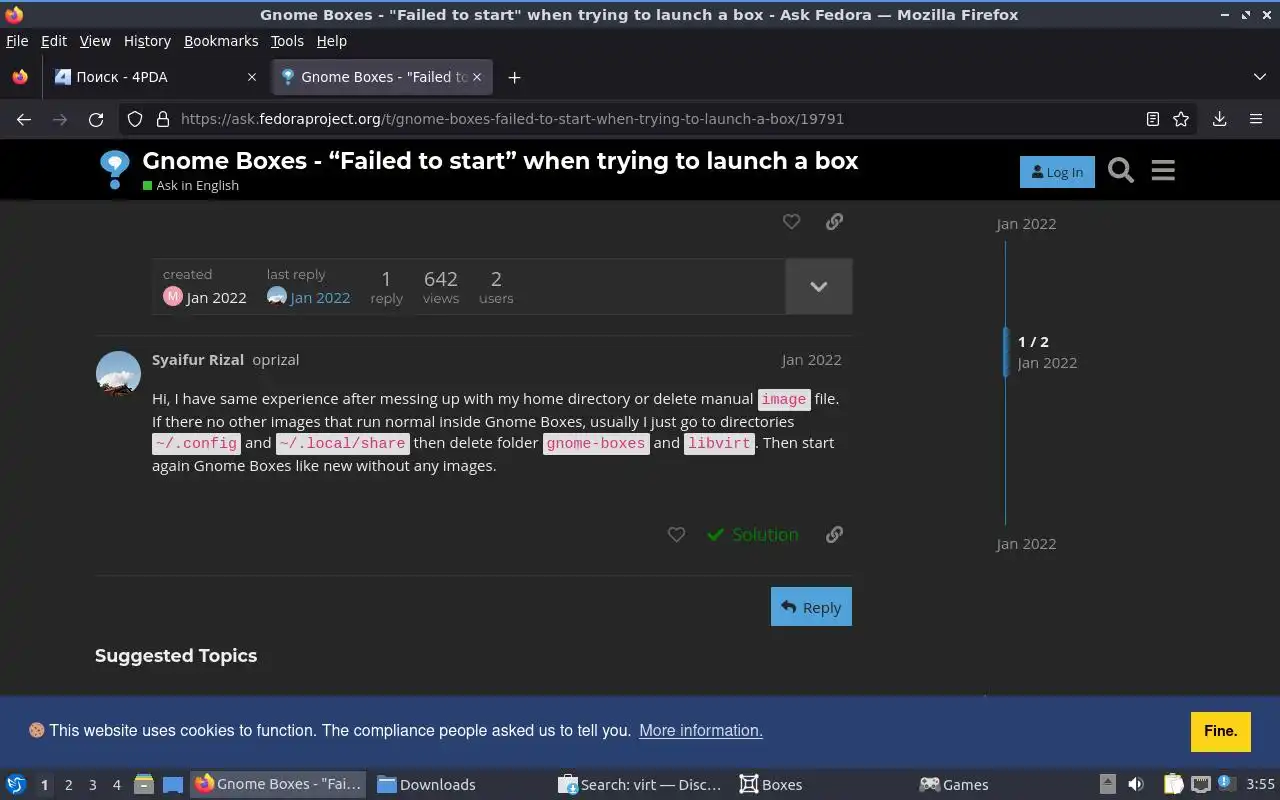Open the forum hamburger menu
Screen dimensions: 1280x800
[1163, 171]
